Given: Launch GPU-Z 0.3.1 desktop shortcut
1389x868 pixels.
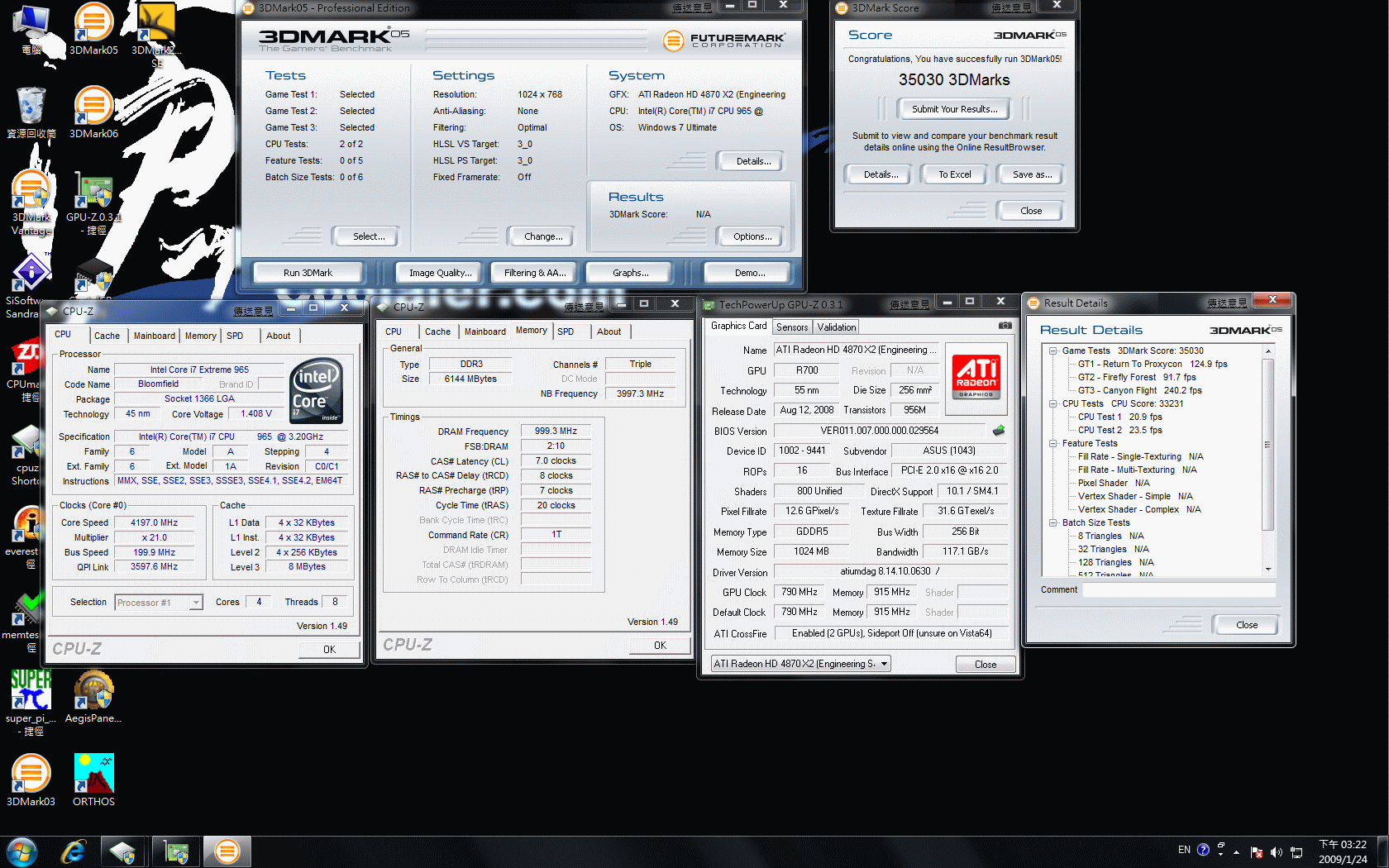Looking at the screenshot, I should point(93,203).
